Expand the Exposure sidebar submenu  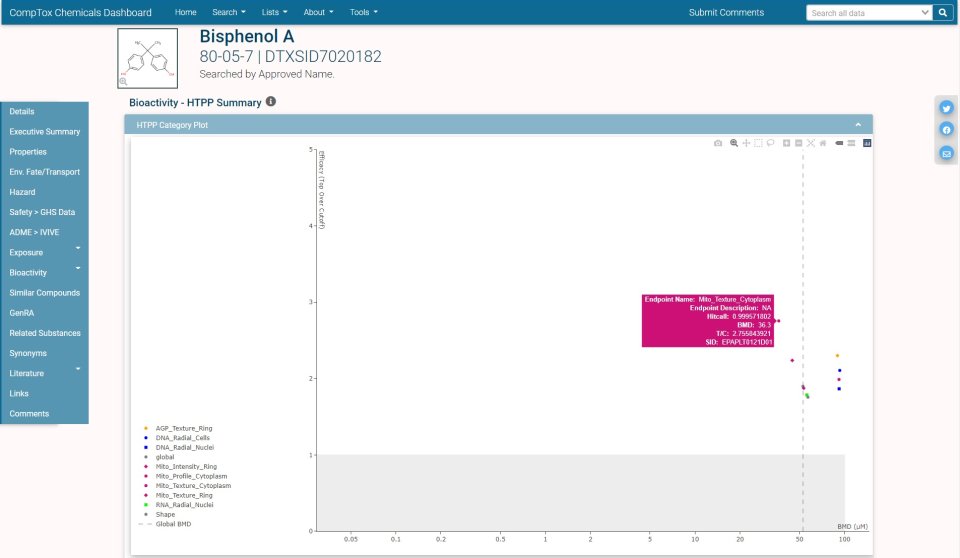[x=78, y=247]
